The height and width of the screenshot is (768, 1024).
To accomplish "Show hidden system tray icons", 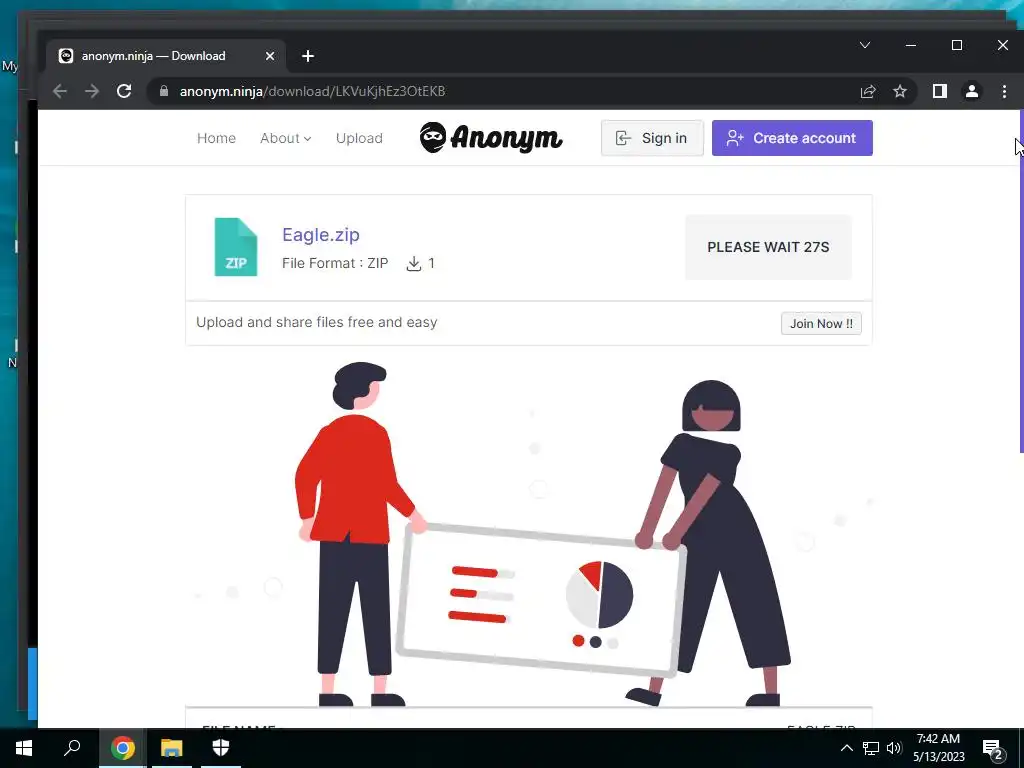I will pyautogui.click(x=846, y=748).
